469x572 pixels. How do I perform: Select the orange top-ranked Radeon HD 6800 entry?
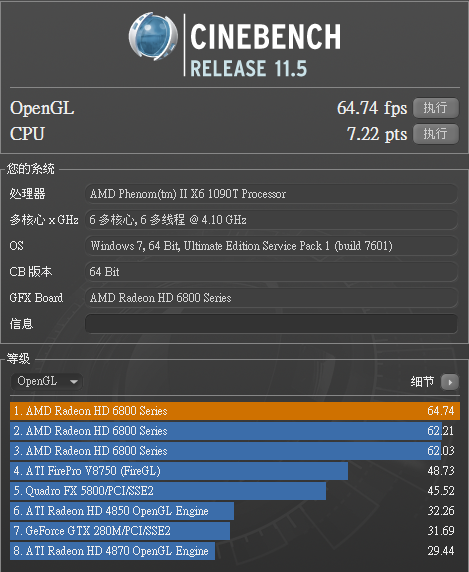(235, 411)
